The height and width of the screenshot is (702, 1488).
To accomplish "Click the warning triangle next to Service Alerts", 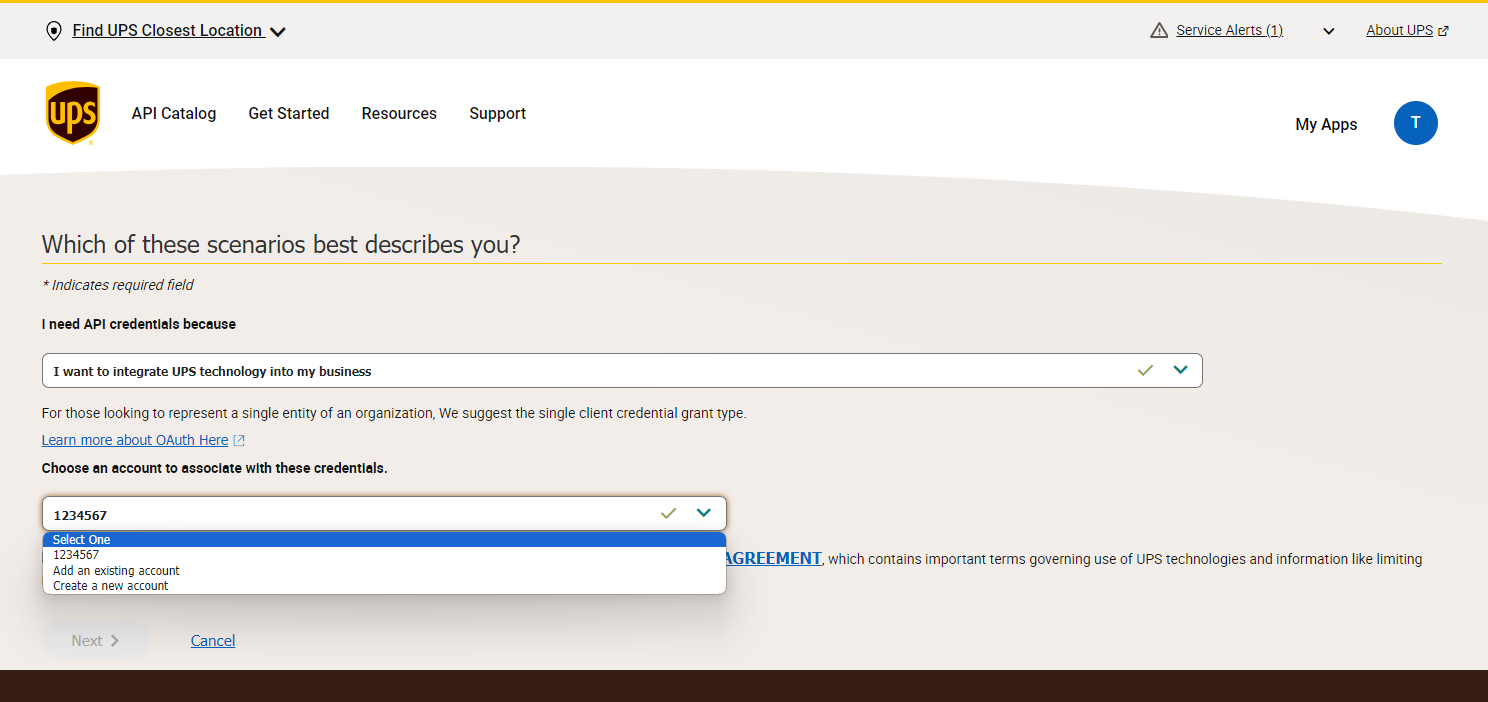I will coord(1158,29).
